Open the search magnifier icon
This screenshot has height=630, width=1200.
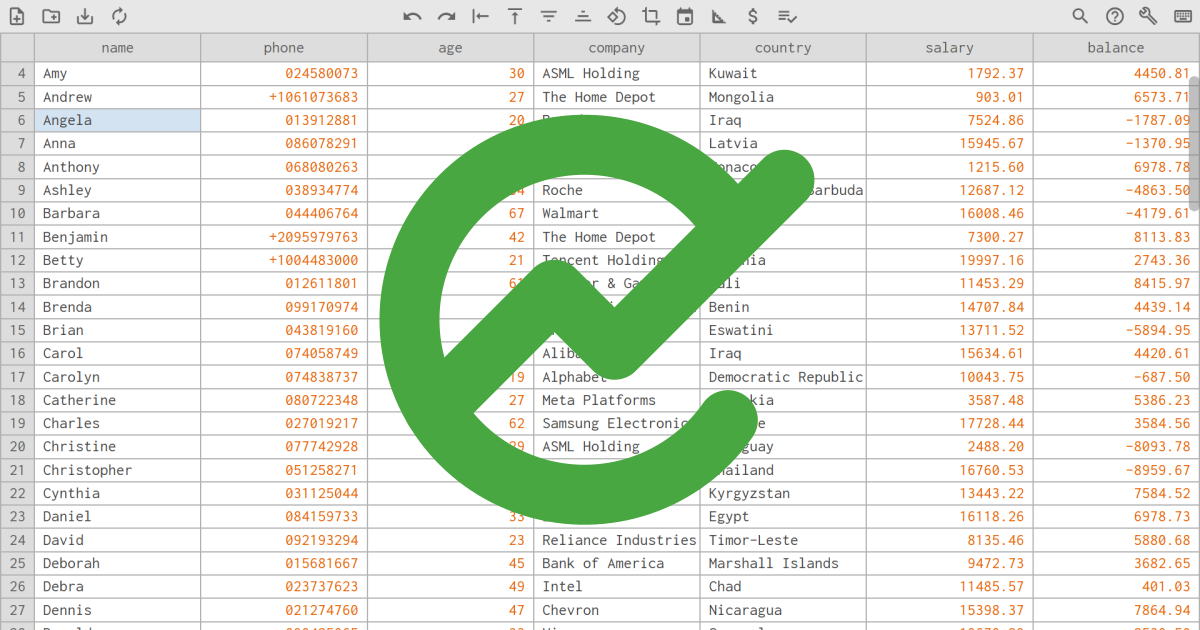pyautogui.click(x=1080, y=16)
